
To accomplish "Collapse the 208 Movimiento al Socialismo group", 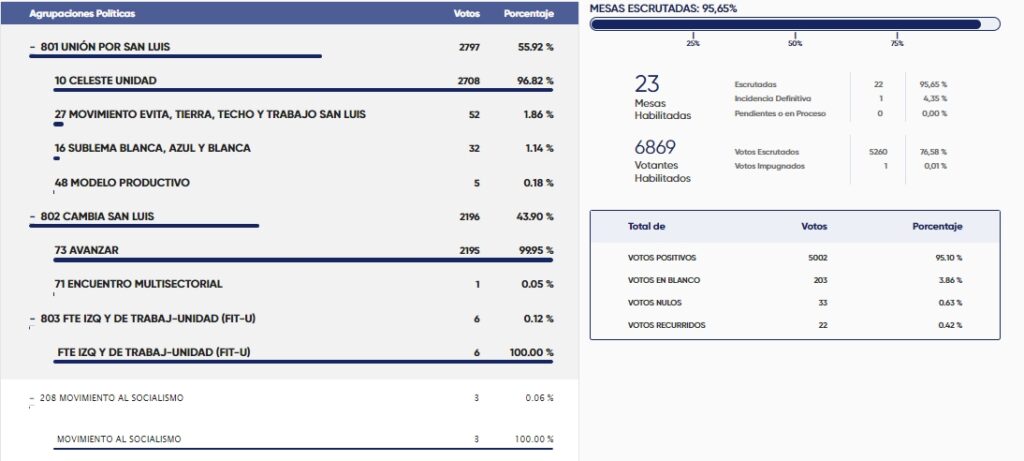I will 33,398.
